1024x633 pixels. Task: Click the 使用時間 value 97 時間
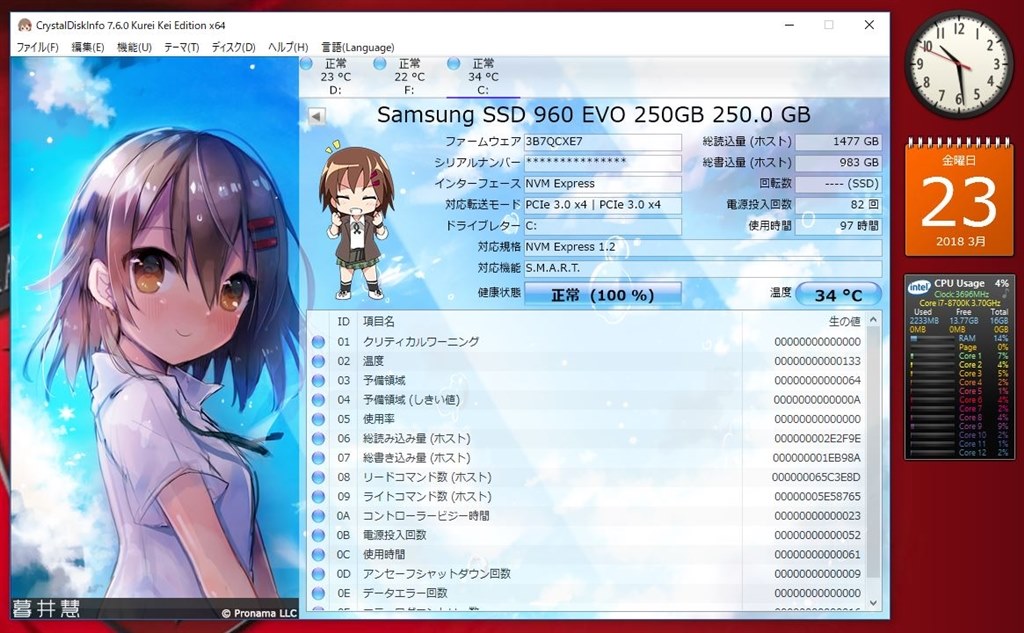click(x=839, y=225)
